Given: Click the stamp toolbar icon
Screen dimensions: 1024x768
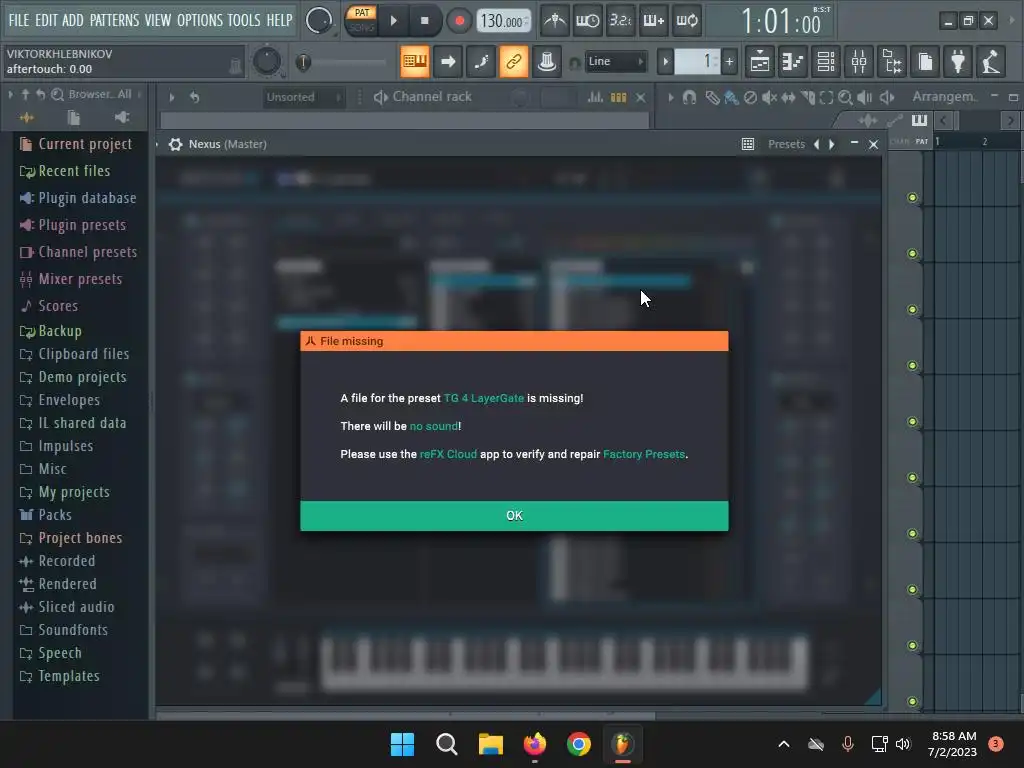Looking at the screenshot, I should tap(547, 61).
